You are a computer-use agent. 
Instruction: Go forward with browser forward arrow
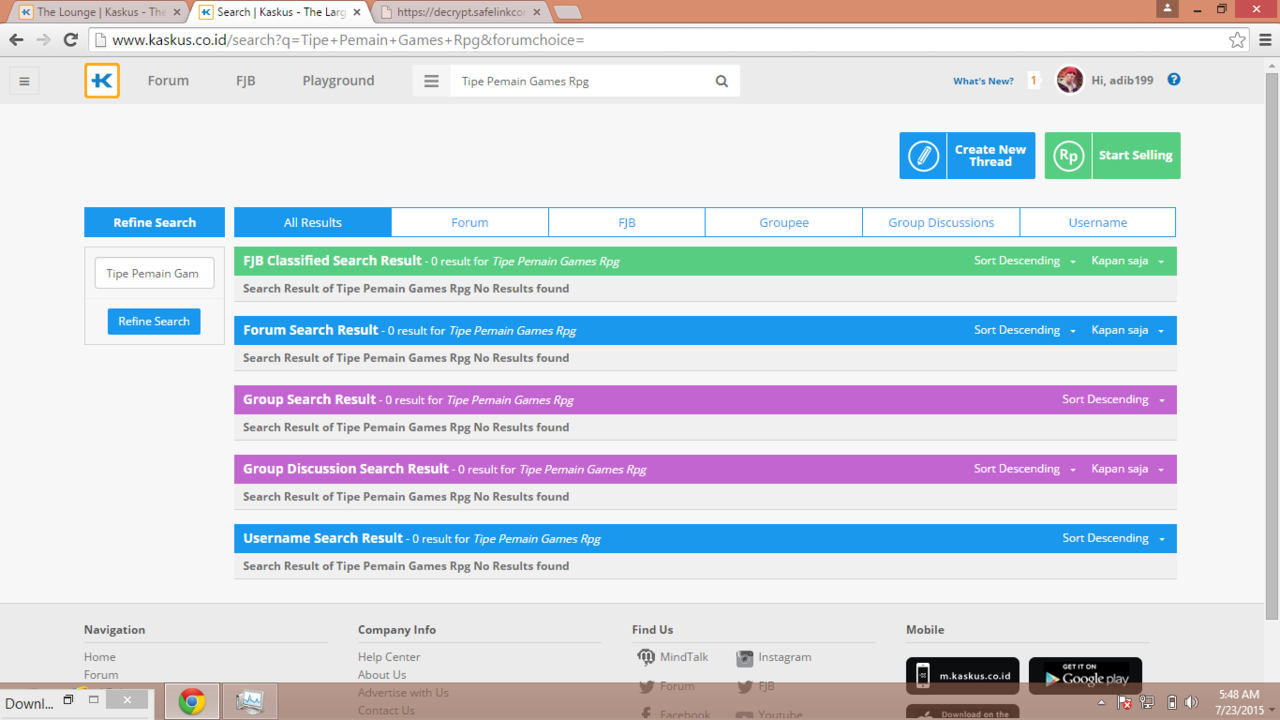[43, 40]
